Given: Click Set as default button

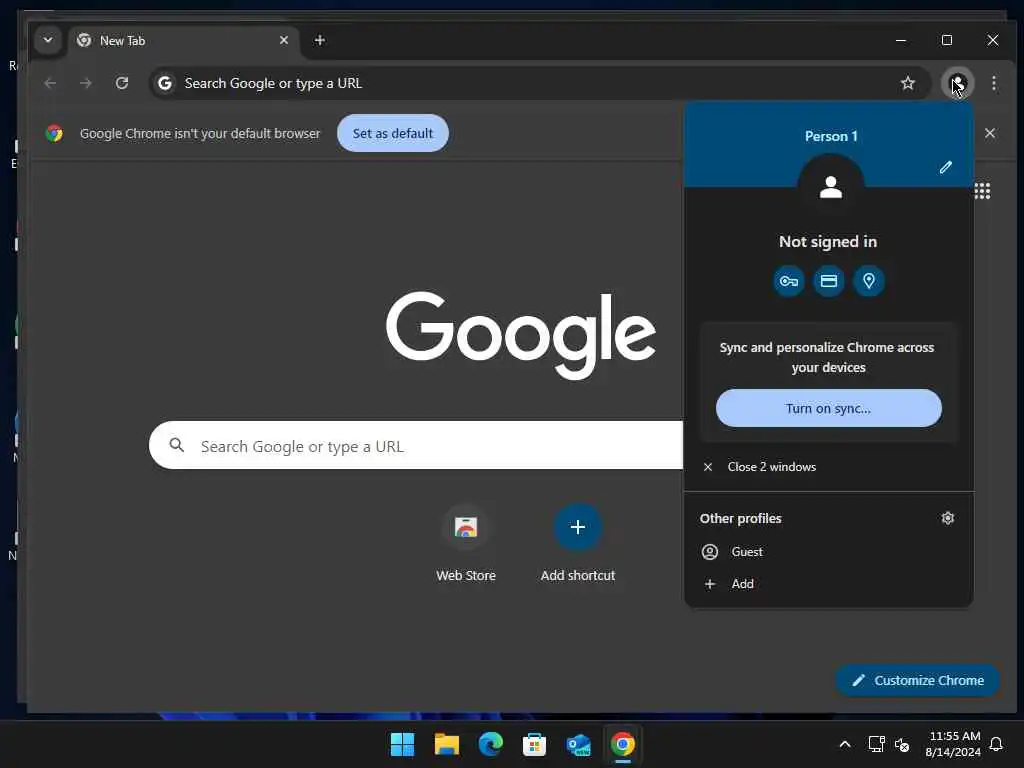Looking at the screenshot, I should [x=392, y=133].
